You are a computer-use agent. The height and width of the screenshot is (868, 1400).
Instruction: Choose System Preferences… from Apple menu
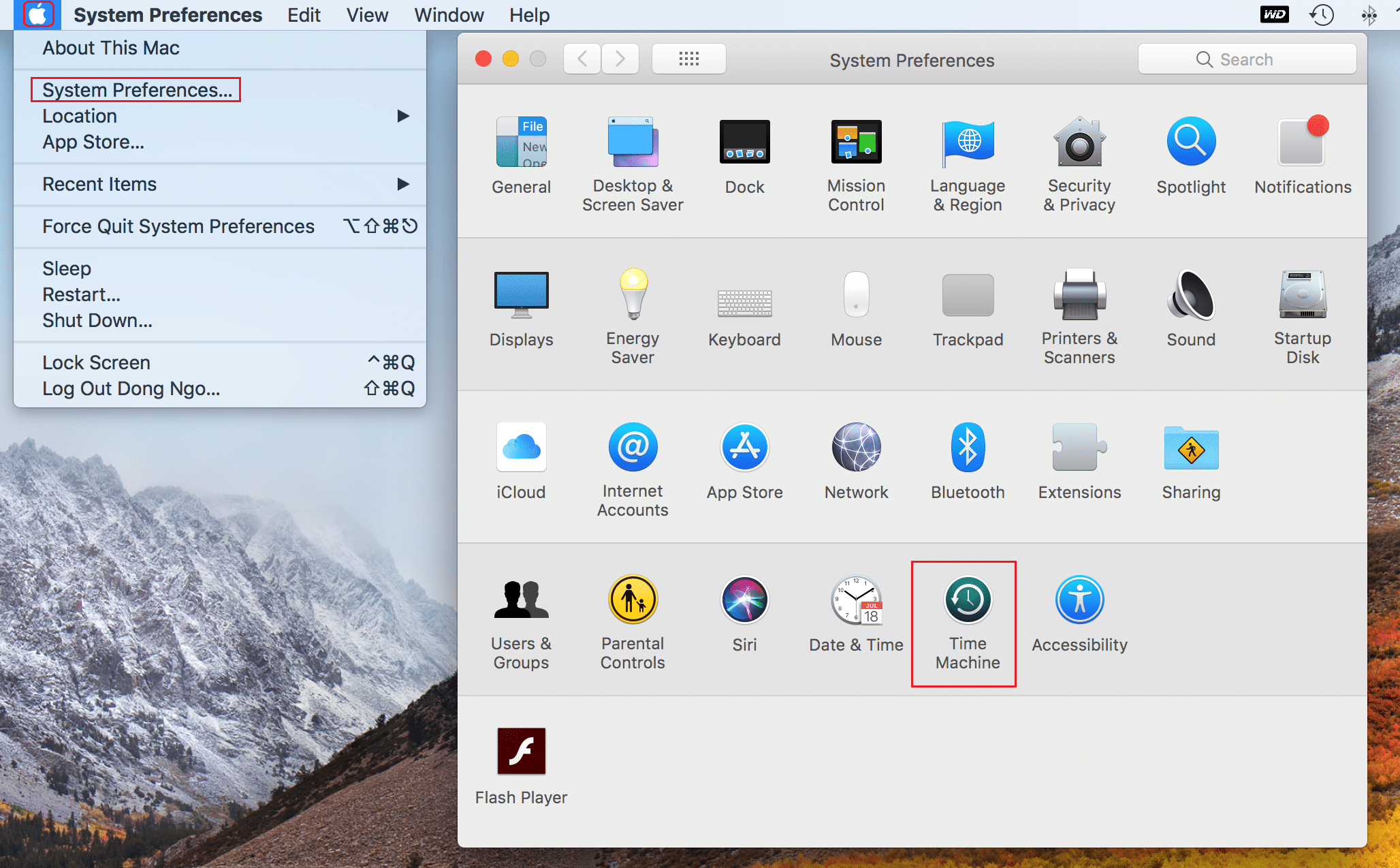pyautogui.click(x=137, y=90)
